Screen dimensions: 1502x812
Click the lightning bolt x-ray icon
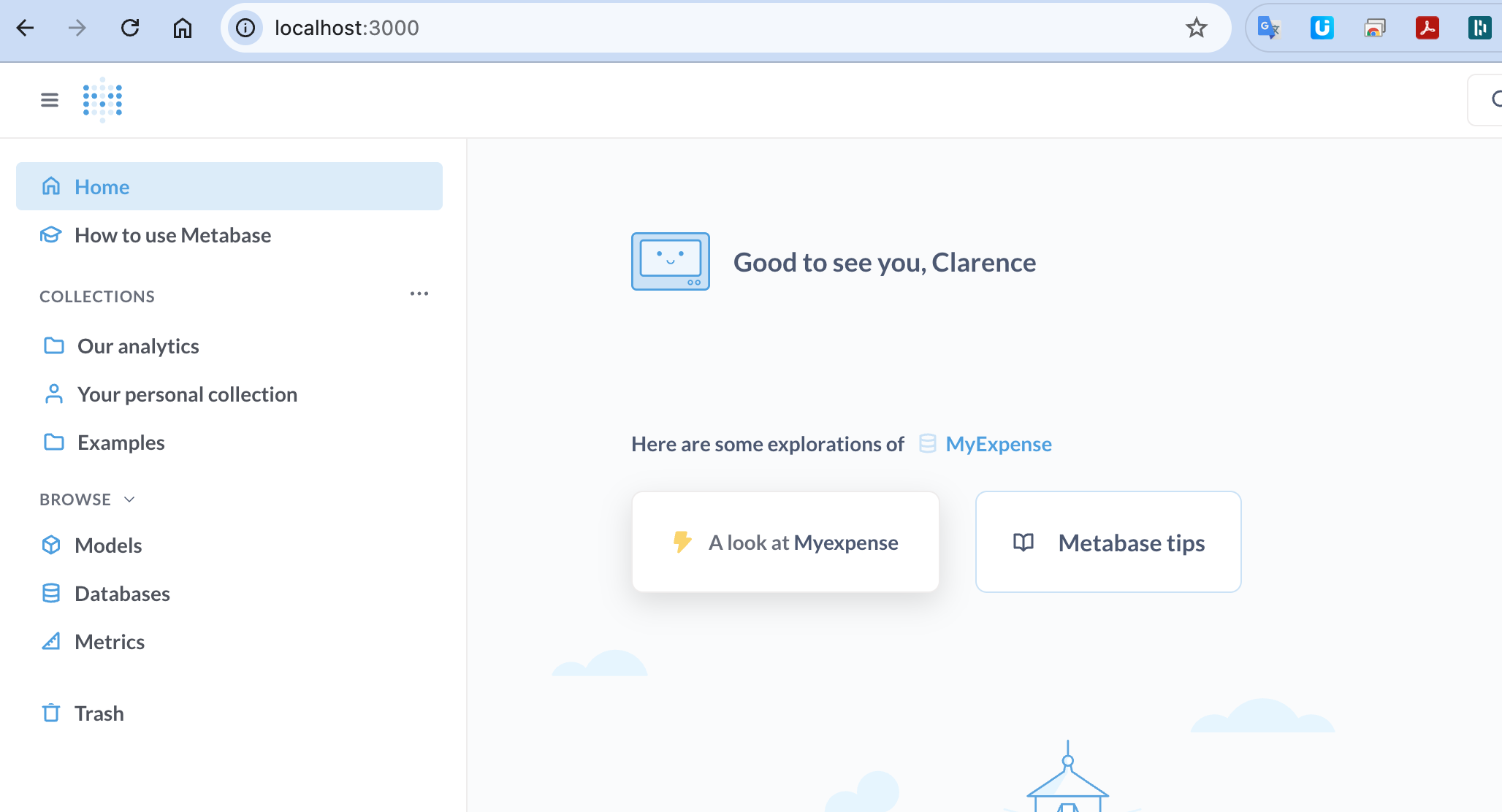pyautogui.click(x=682, y=542)
